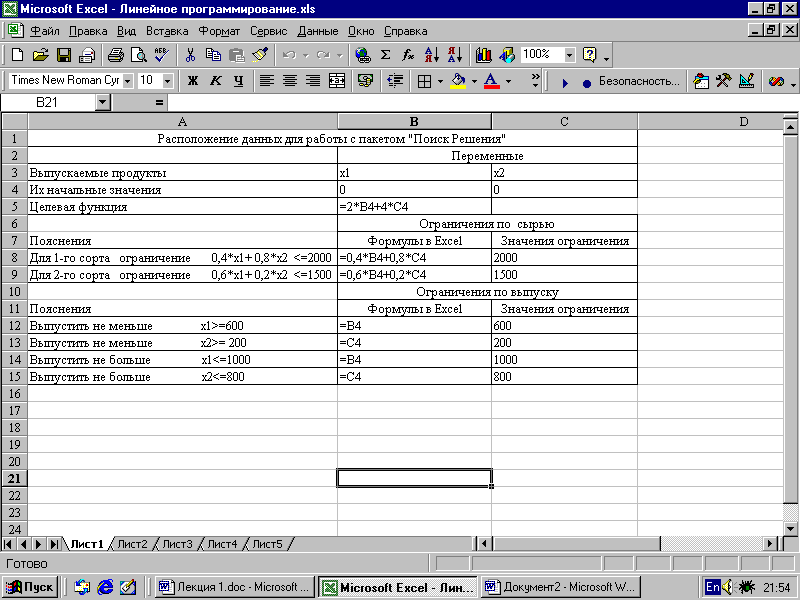Viewport: 800px width, 600px height.
Task: Click the Undo arrow icon
Action: click(289, 55)
